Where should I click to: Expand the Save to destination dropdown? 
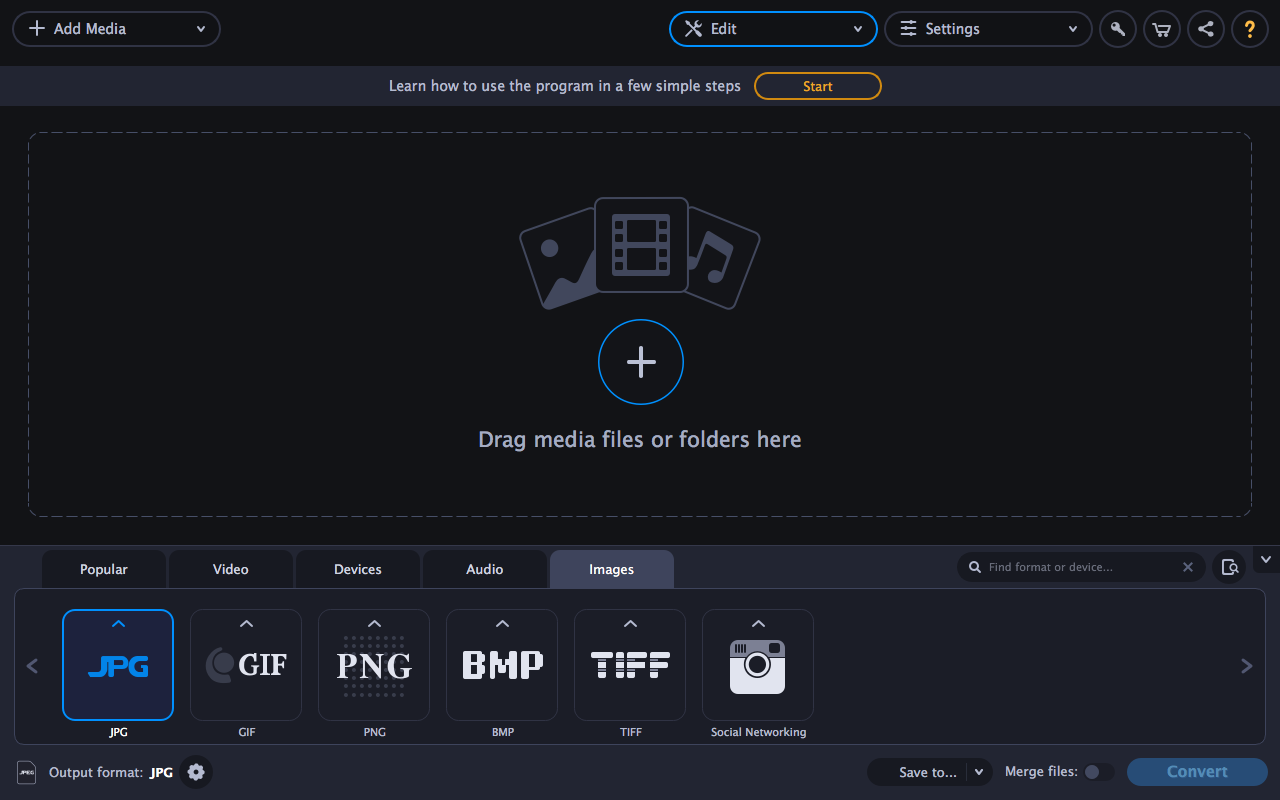(981, 771)
